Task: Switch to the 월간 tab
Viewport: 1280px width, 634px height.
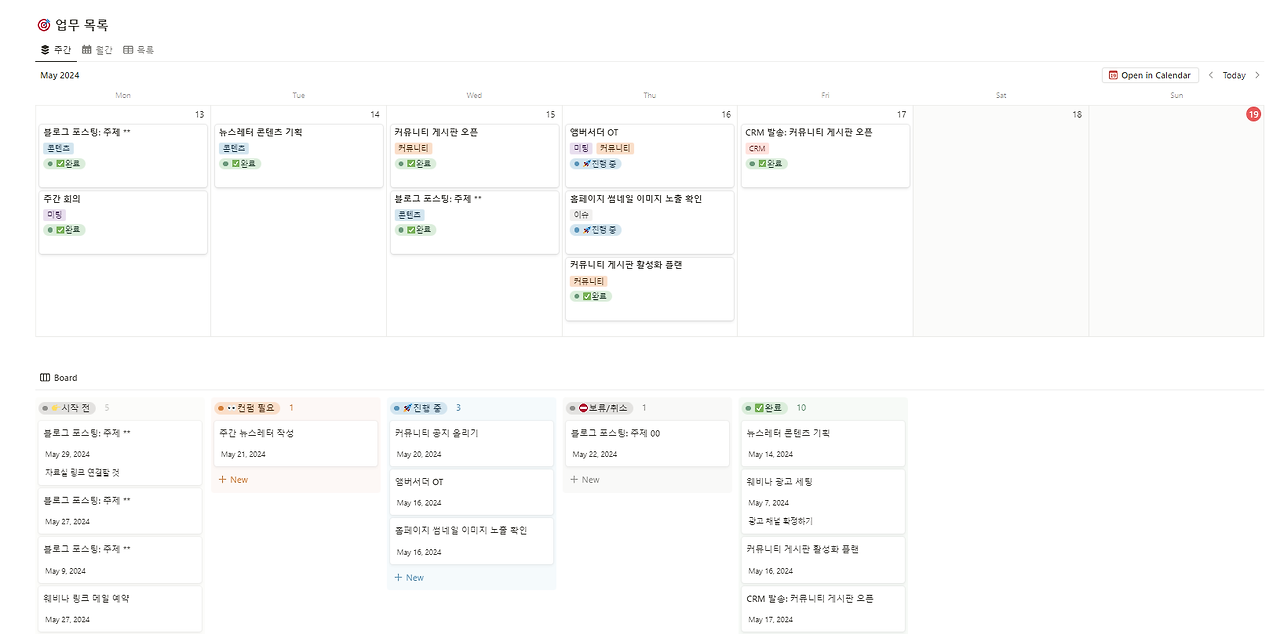Action: click(x=100, y=48)
